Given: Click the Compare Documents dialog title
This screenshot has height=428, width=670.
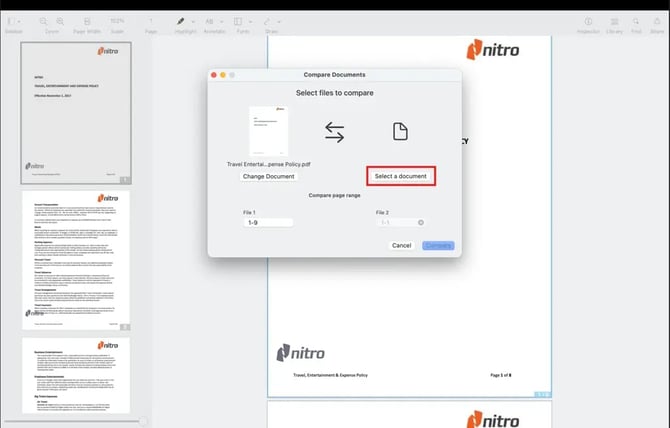Looking at the screenshot, I should coord(335,75).
